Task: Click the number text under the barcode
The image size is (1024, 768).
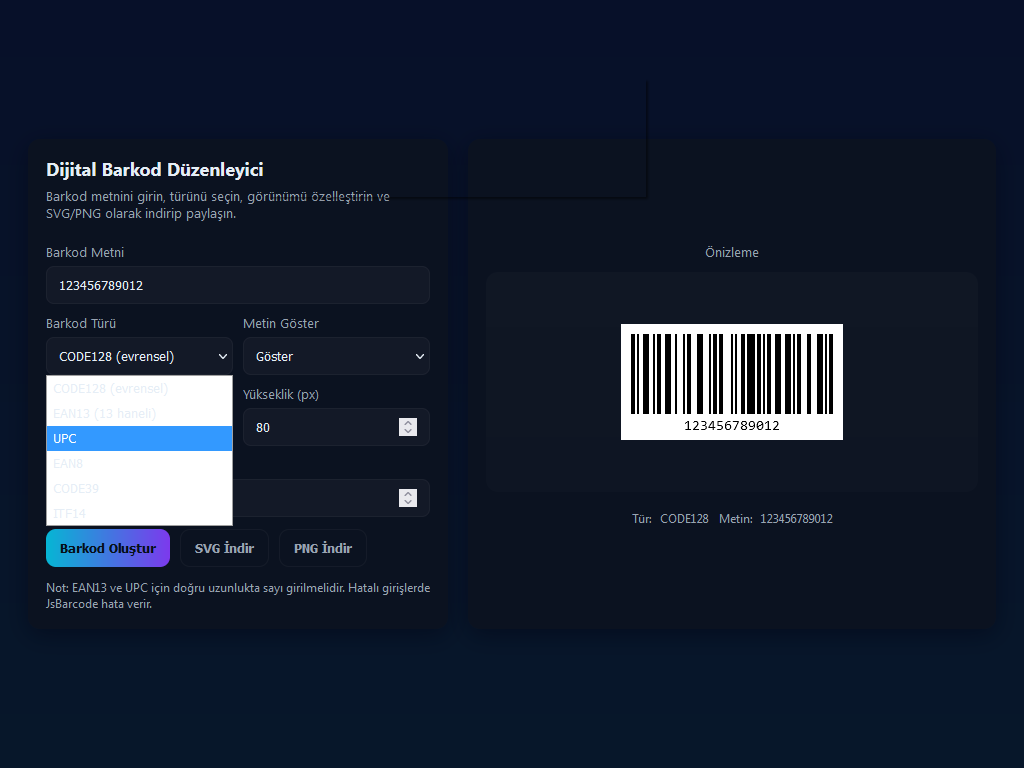Action: [x=731, y=426]
